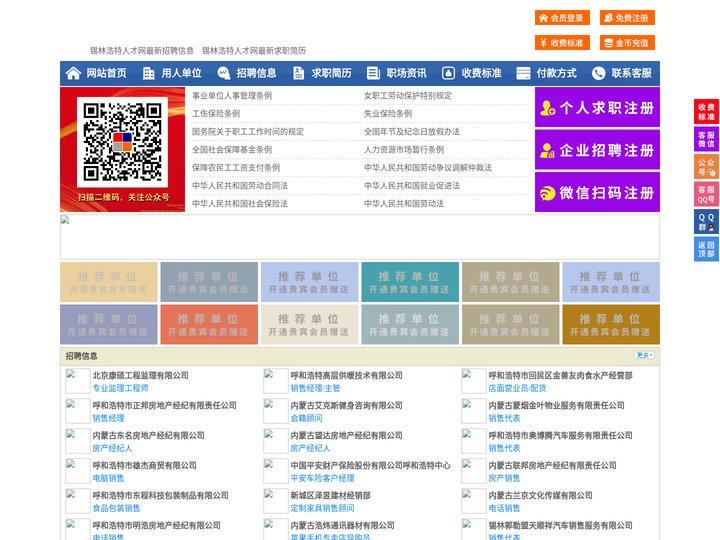Open 个人求职注册 purple banner
Viewport: 720px width, 540px height.
[x=597, y=107]
